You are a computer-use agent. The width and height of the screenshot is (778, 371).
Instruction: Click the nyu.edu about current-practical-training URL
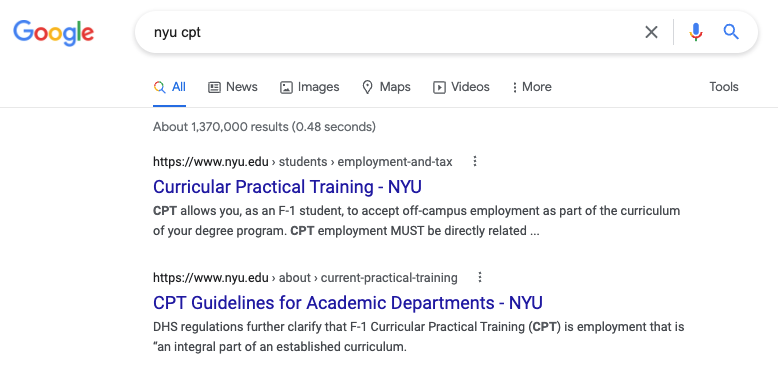(305, 278)
